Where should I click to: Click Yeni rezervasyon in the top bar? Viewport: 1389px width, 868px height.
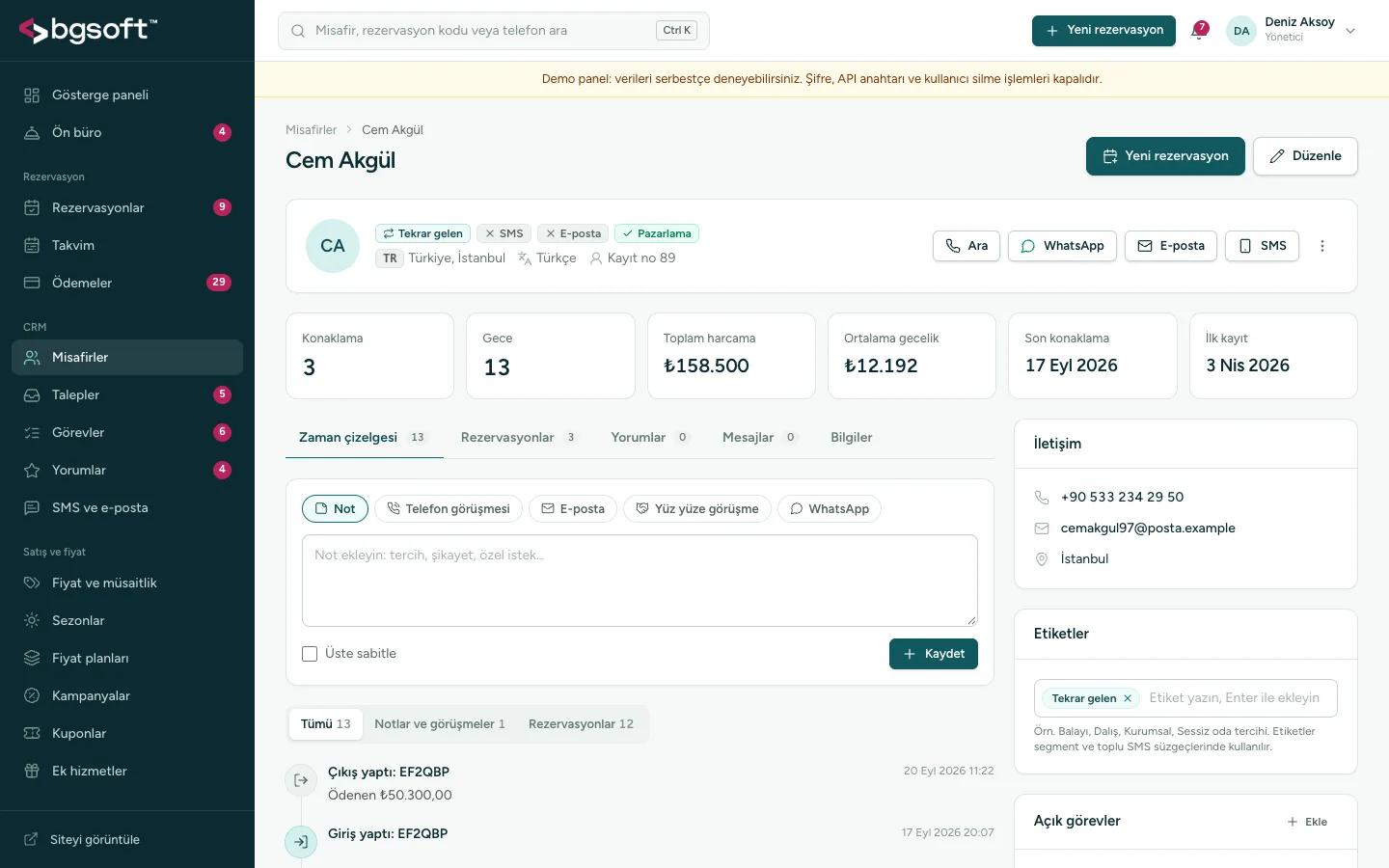click(1103, 31)
